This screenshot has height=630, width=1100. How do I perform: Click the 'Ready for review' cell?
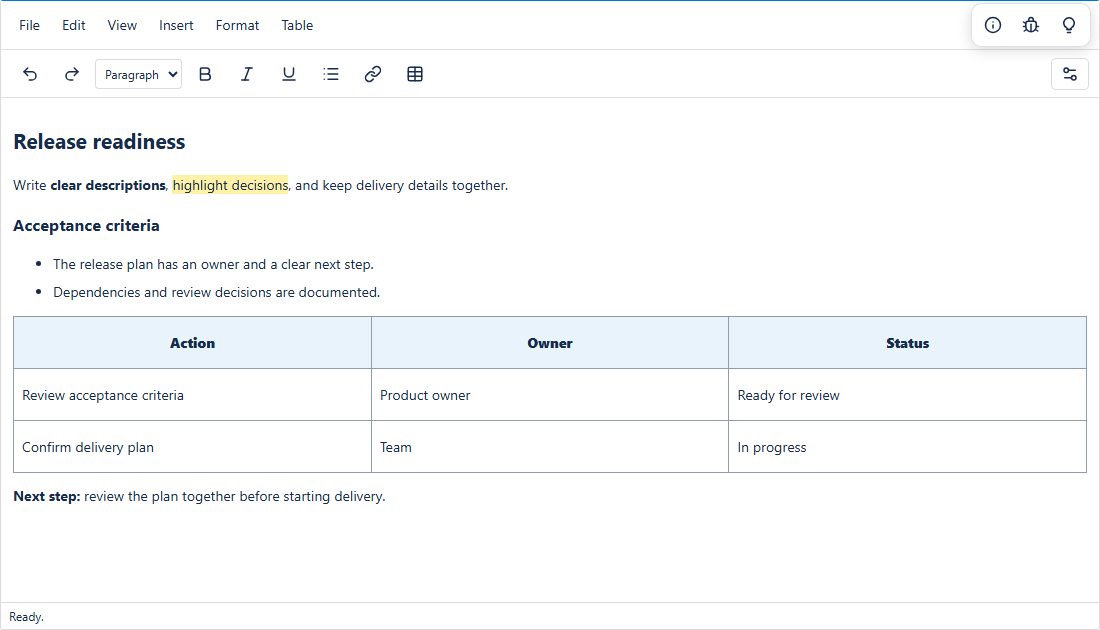[x=907, y=395]
